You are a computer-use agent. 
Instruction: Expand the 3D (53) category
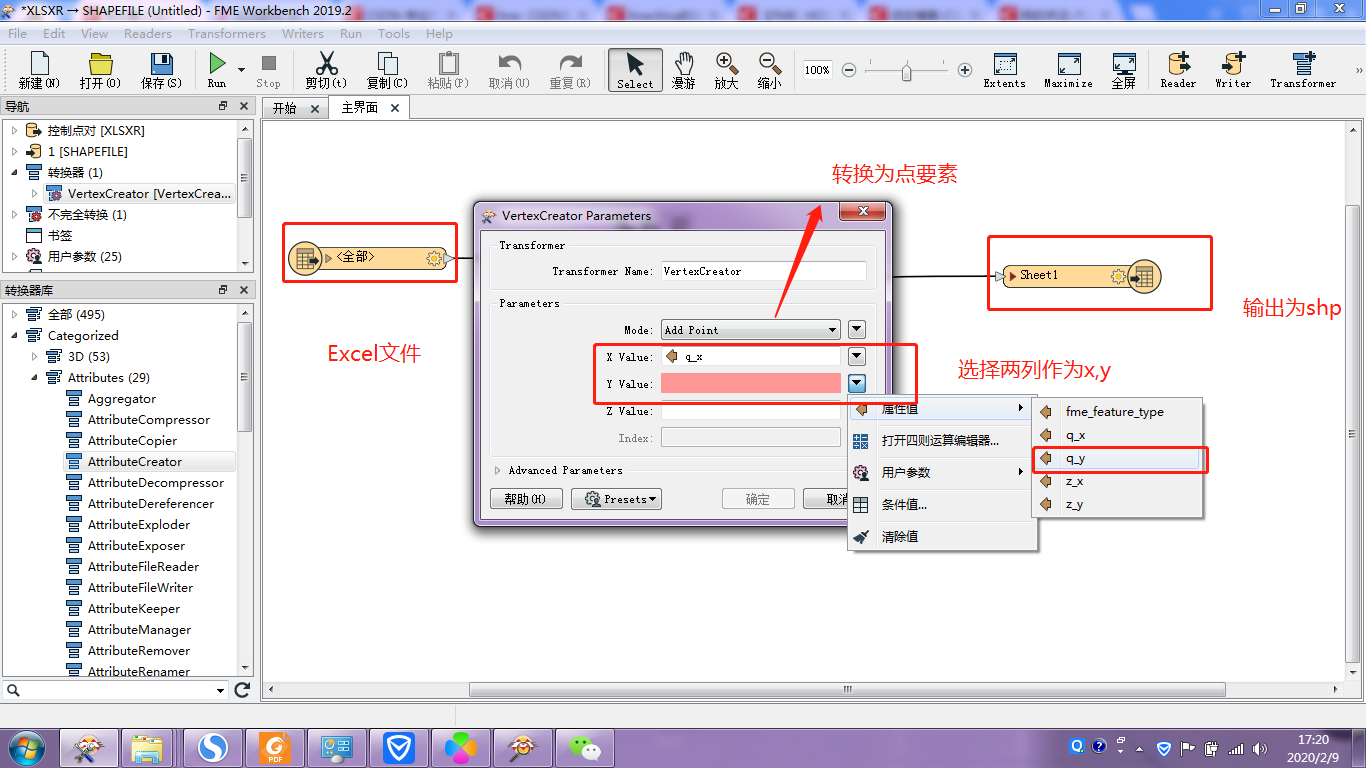(35, 357)
